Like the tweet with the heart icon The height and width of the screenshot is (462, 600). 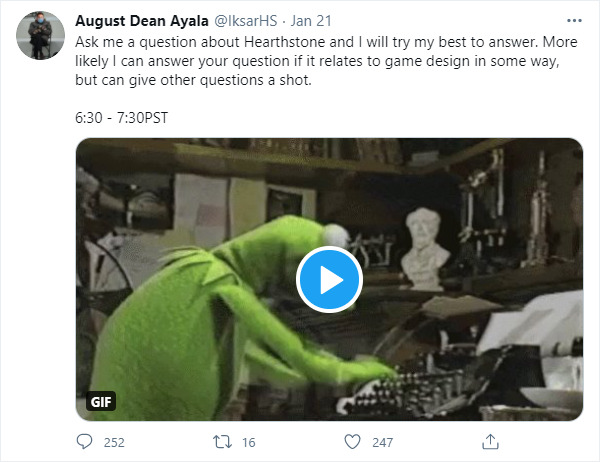pos(352,441)
